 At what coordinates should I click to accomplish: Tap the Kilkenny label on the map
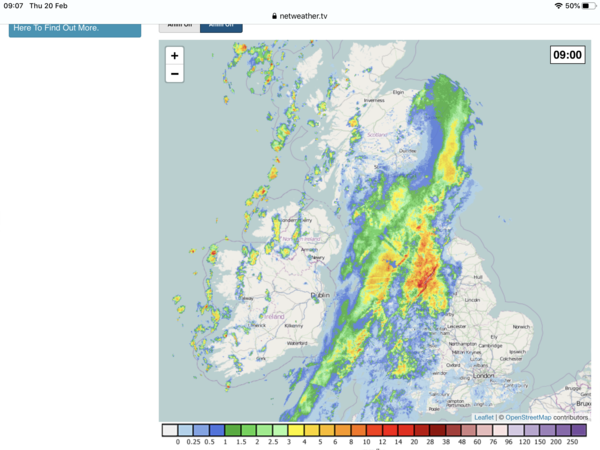294,326
